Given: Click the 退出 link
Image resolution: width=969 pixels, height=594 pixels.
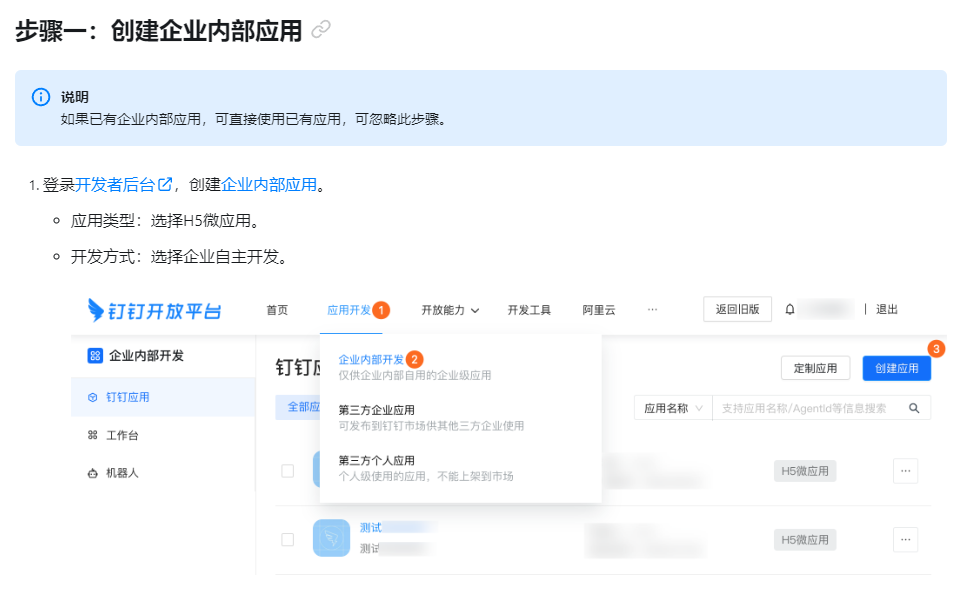Looking at the screenshot, I should (x=887, y=309).
